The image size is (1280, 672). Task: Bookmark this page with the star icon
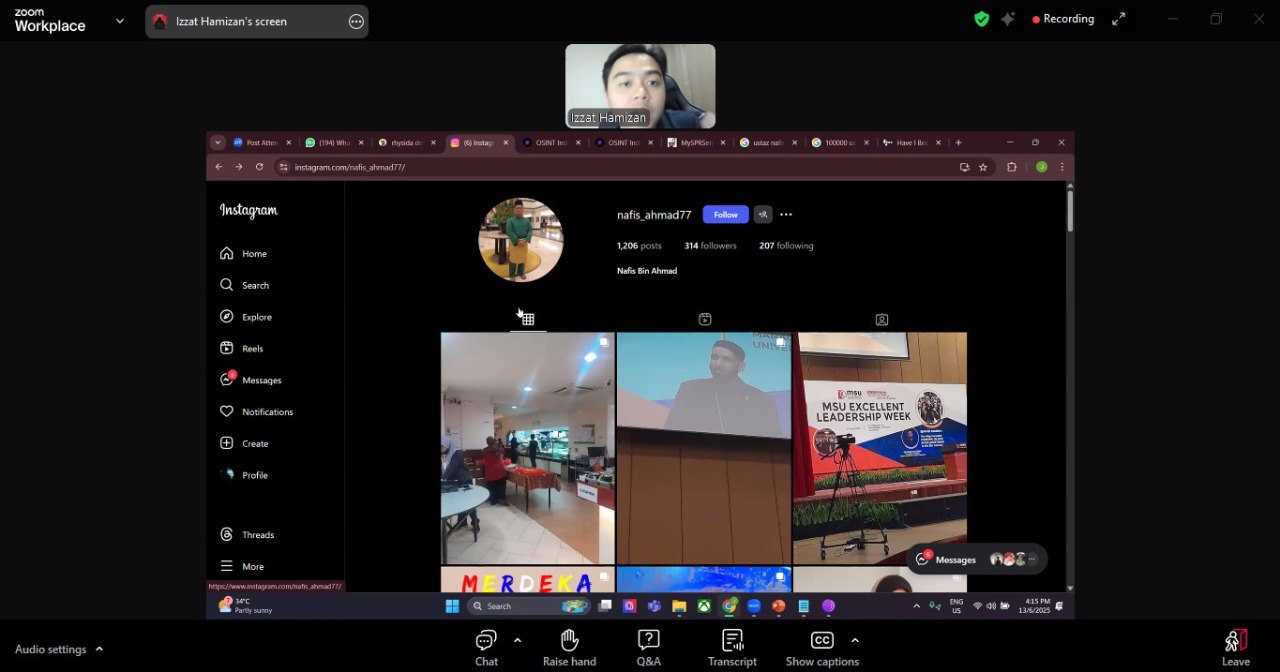(x=983, y=167)
